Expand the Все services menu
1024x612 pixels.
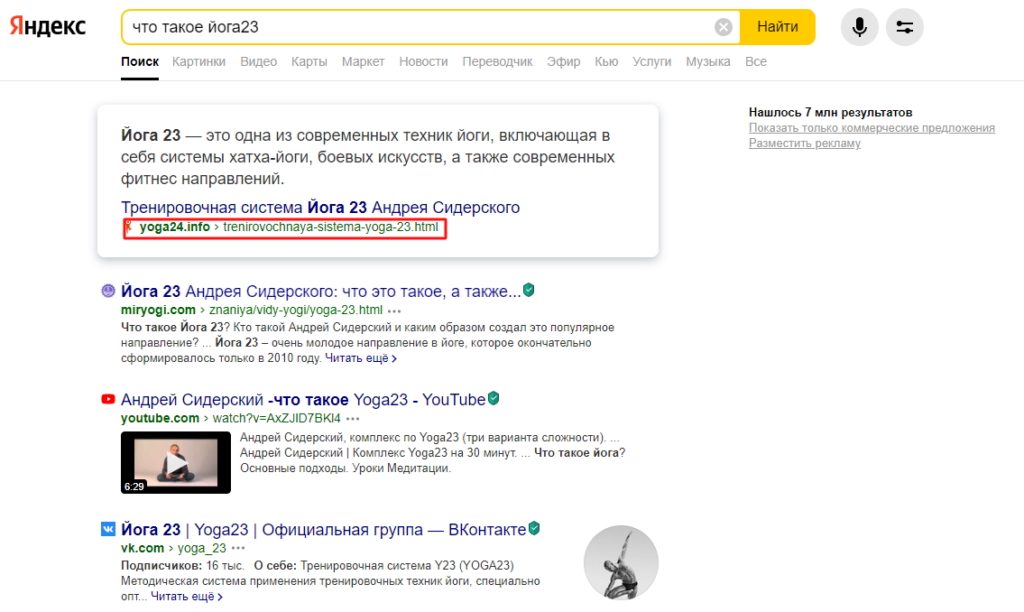click(756, 61)
